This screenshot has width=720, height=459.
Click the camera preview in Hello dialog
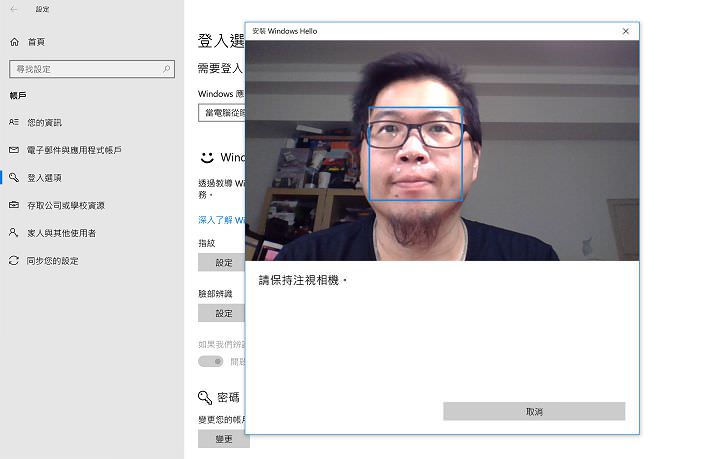(x=442, y=150)
